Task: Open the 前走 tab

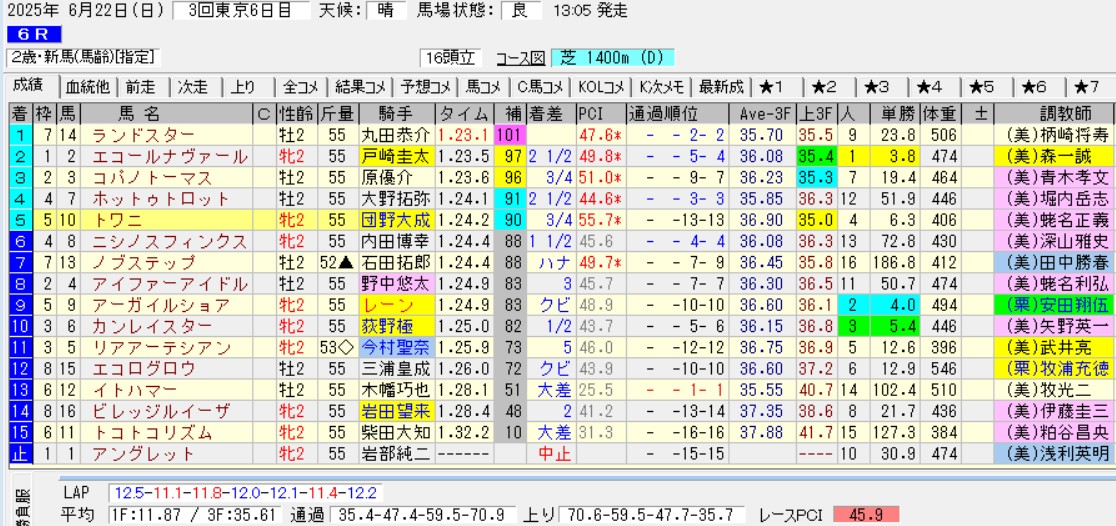Action: [x=141, y=86]
